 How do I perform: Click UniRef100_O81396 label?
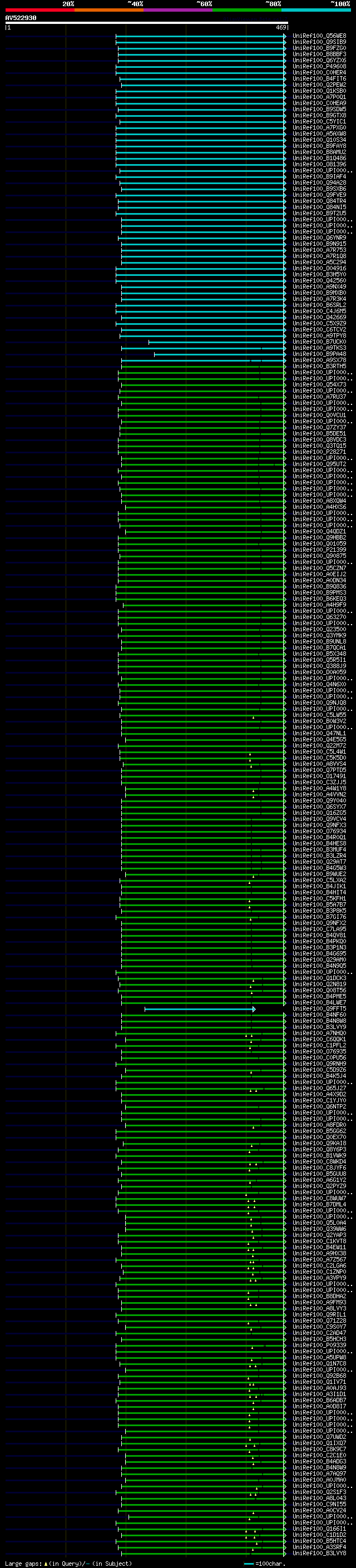319,164
